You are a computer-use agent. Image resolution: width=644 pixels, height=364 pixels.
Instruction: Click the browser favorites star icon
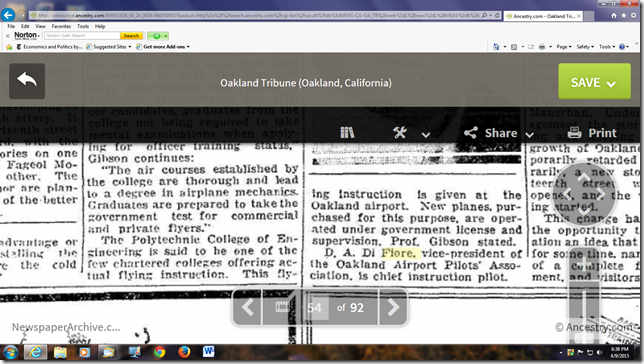tap(623, 15)
